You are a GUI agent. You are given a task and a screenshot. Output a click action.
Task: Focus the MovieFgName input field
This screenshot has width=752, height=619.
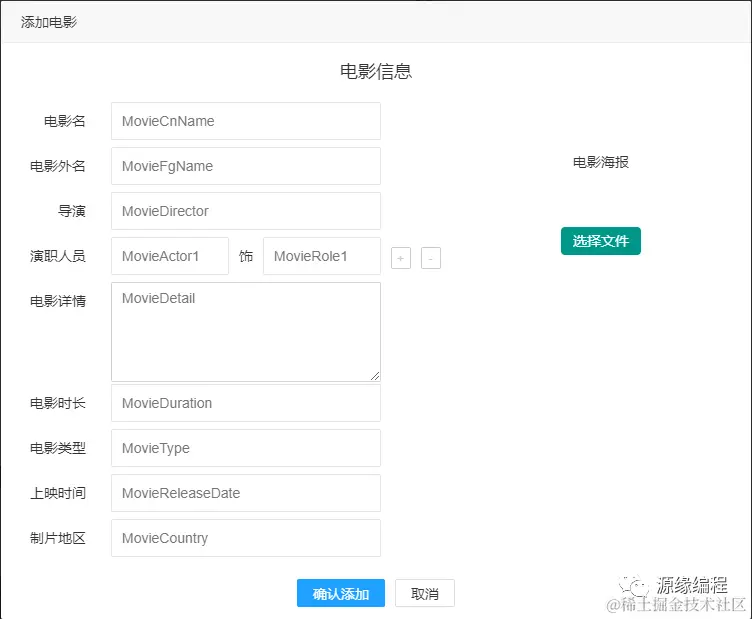246,166
